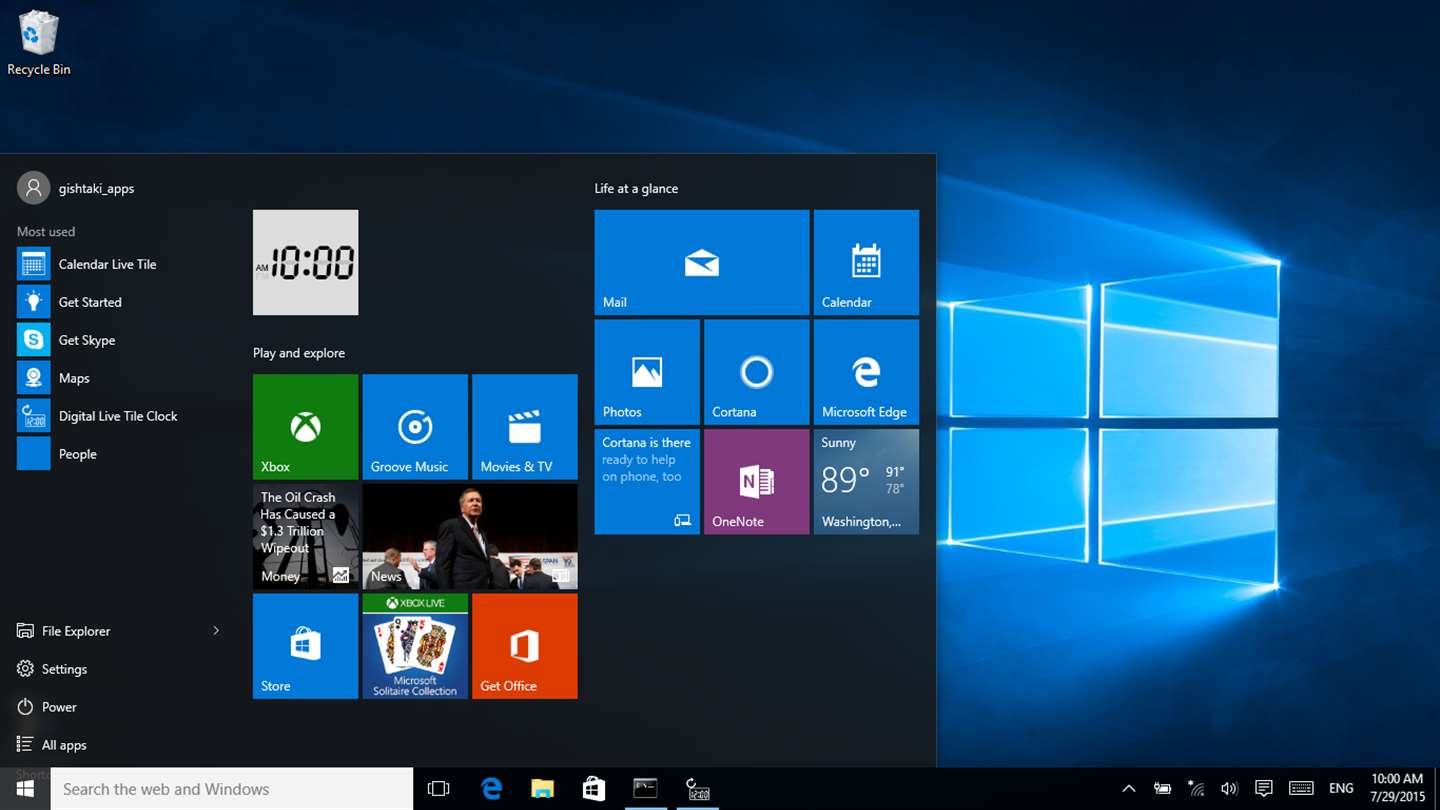Open the purple OneNote tile
The height and width of the screenshot is (810, 1440).
tap(756, 482)
